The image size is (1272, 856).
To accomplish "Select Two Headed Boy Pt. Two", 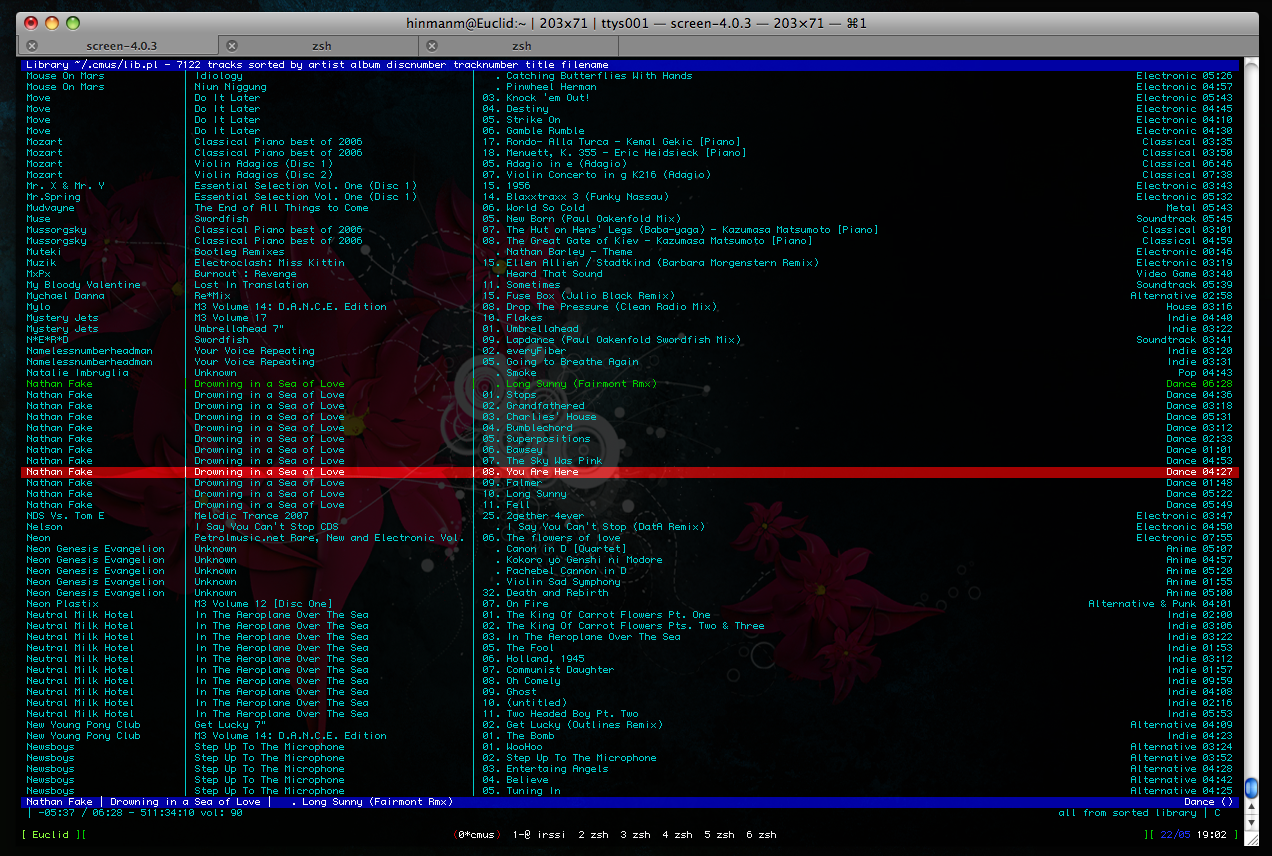I will click(572, 714).
